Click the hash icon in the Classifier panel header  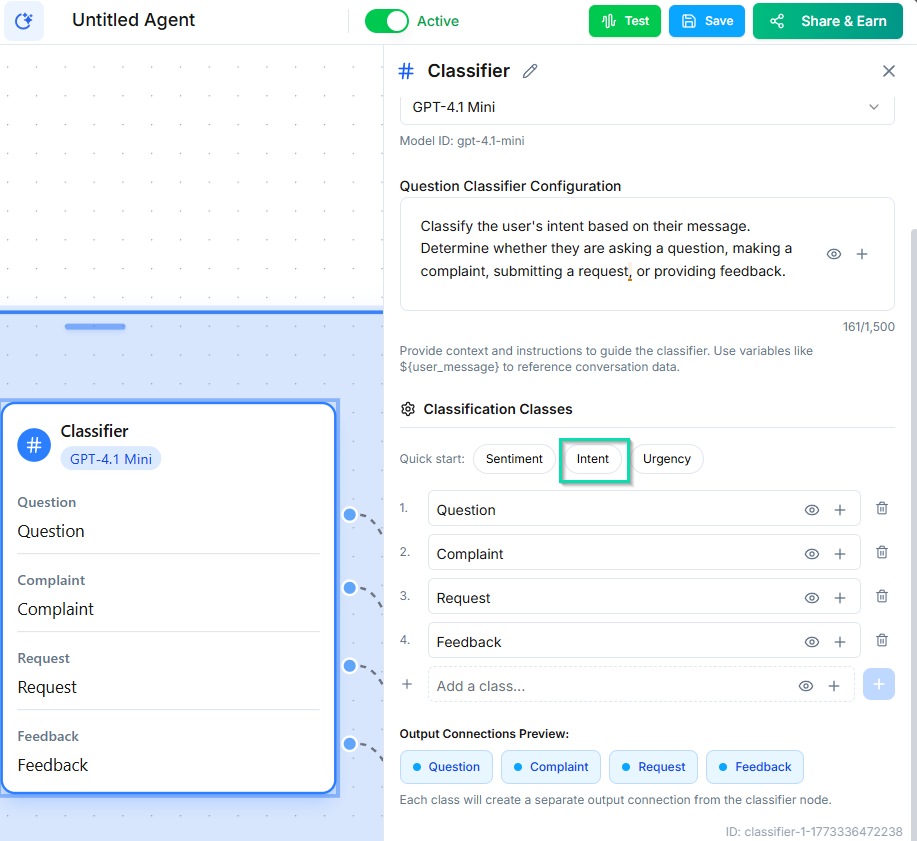[x=405, y=70]
